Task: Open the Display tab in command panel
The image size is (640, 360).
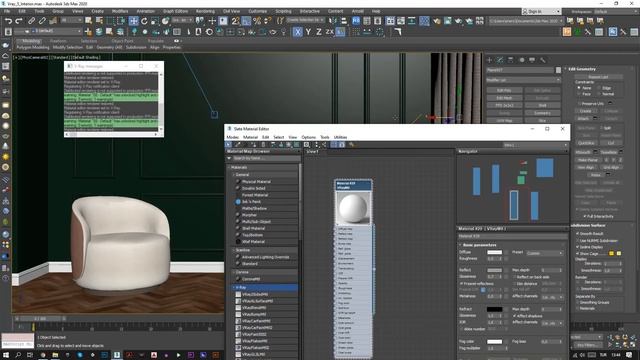Action: point(532,60)
